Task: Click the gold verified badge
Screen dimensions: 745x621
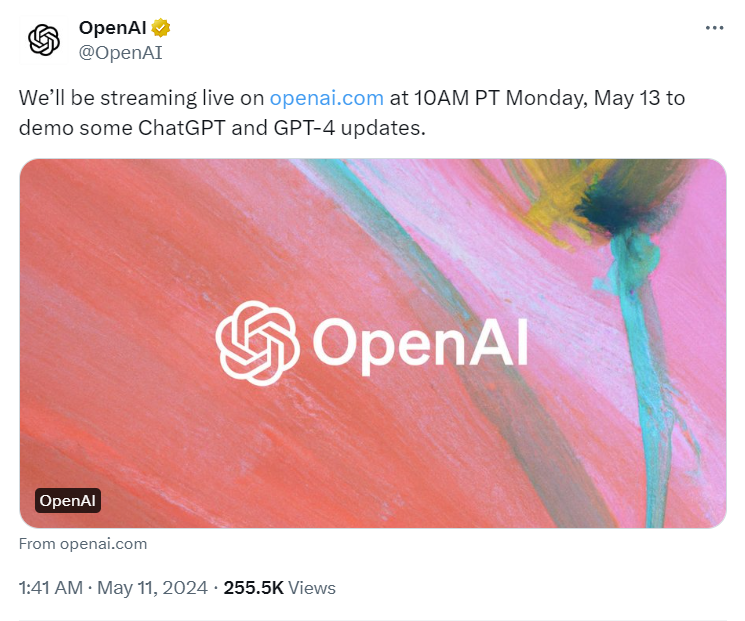Action: click(x=161, y=28)
